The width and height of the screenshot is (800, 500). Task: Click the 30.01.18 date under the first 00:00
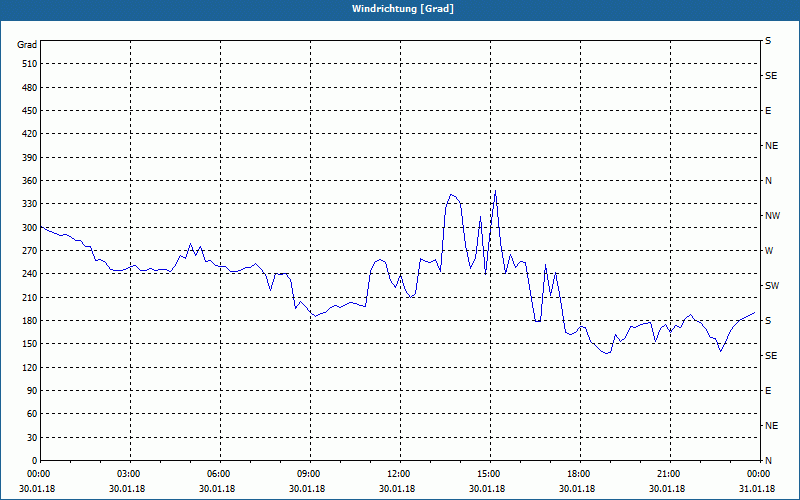pyautogui.click(x=37, y=489)
